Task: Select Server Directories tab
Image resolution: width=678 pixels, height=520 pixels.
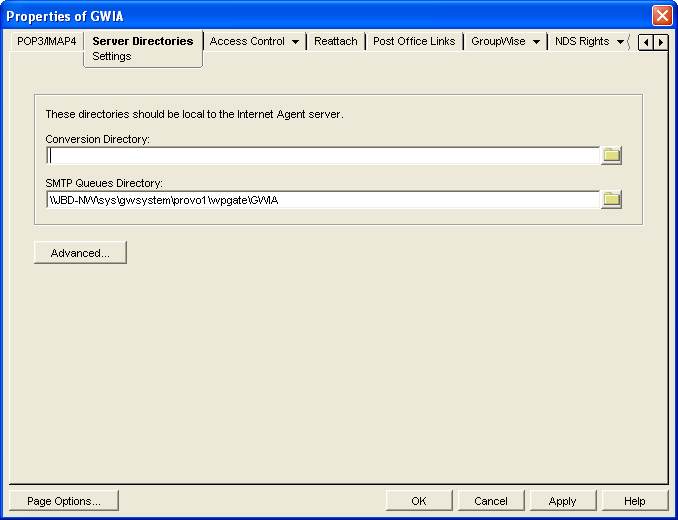Action: (143, 41)
